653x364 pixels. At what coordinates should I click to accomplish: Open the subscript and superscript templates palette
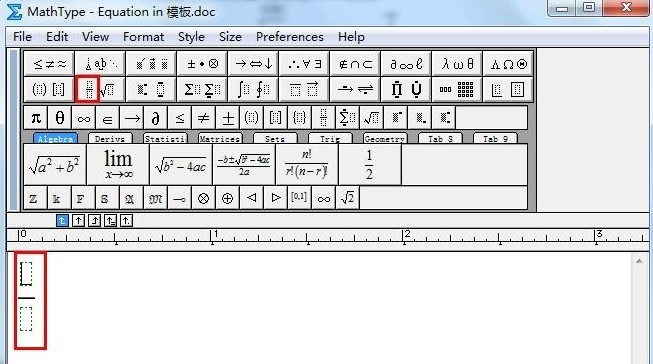pyautogui.click(x=151, y=89)
